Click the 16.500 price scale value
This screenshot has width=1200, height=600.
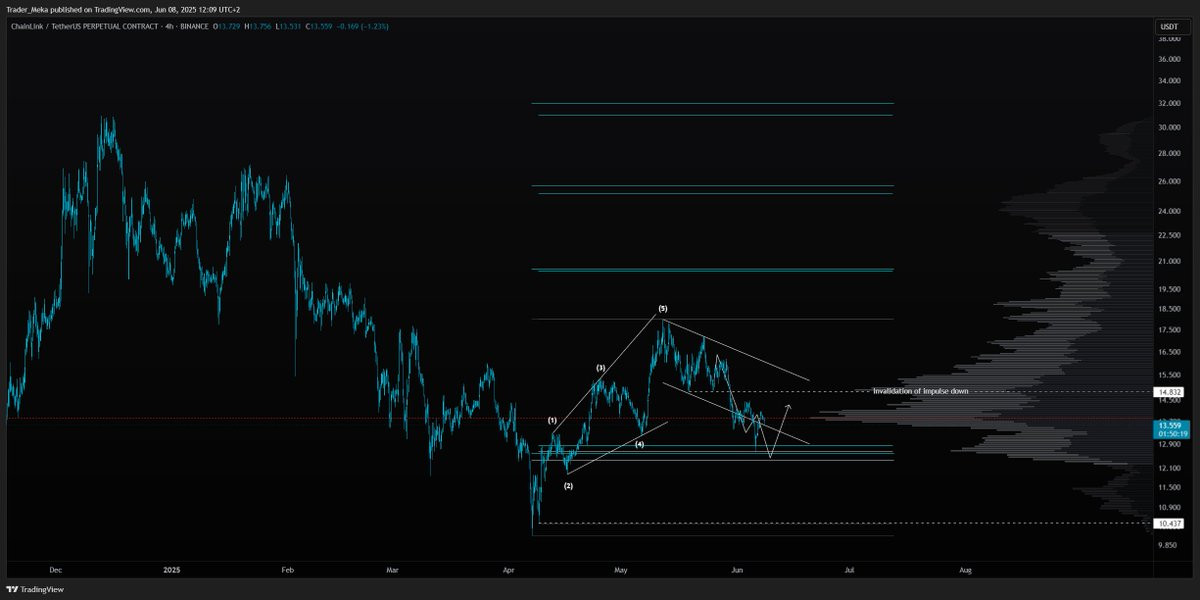[1169, 351]
